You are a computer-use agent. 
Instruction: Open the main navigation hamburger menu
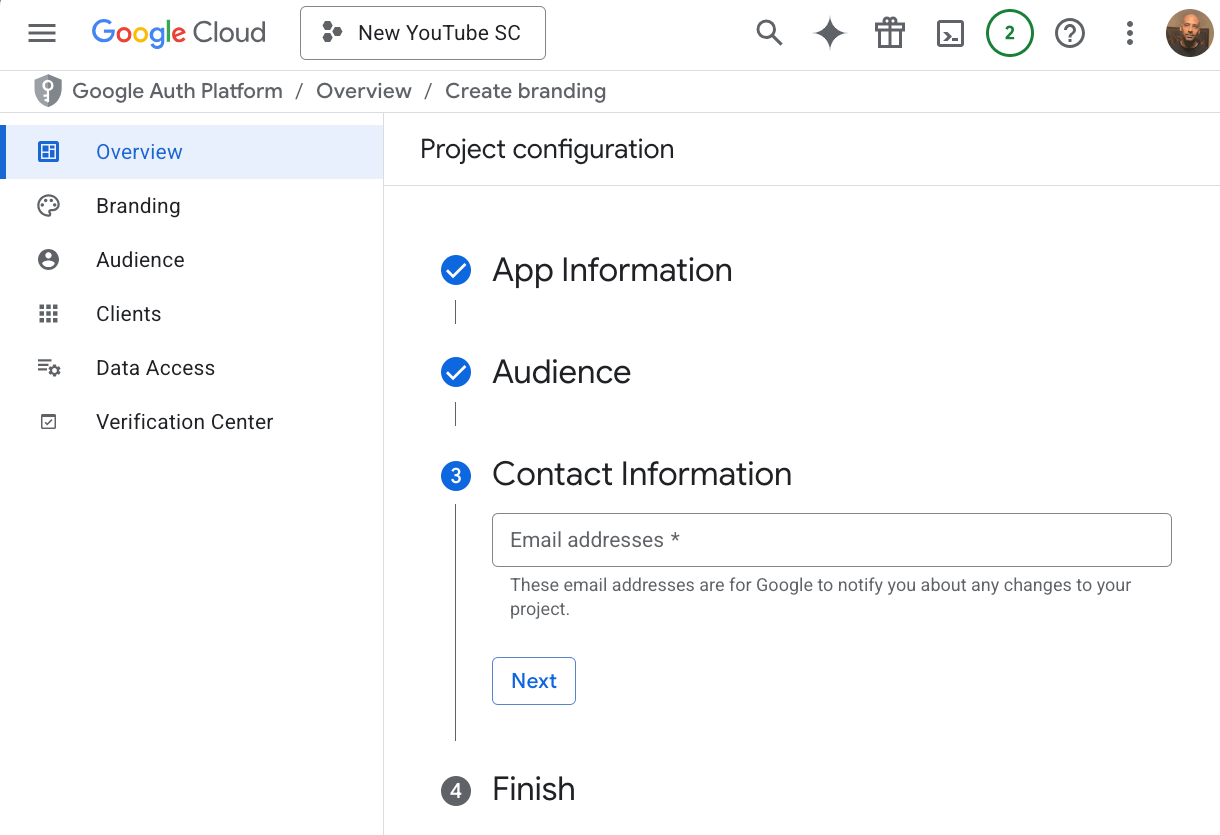tap(42, 33)
